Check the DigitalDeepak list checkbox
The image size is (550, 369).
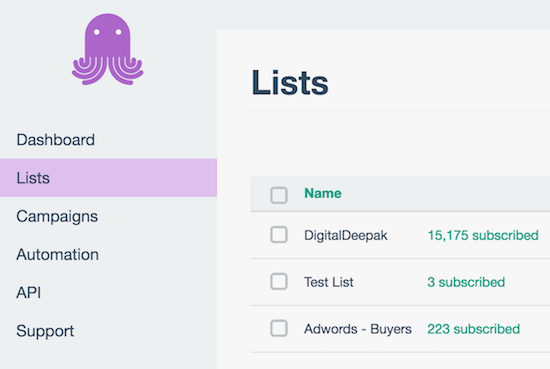point(279,235)
